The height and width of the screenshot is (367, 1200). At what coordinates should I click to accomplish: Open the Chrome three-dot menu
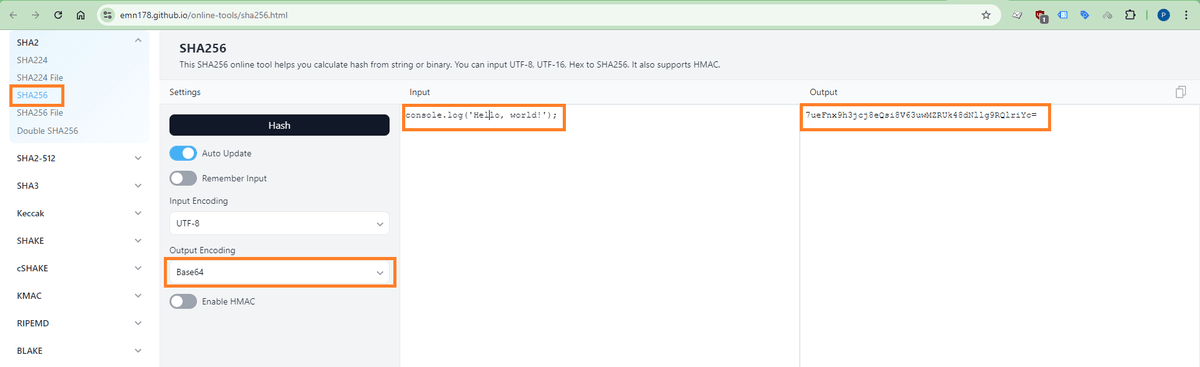[1186, 15]
